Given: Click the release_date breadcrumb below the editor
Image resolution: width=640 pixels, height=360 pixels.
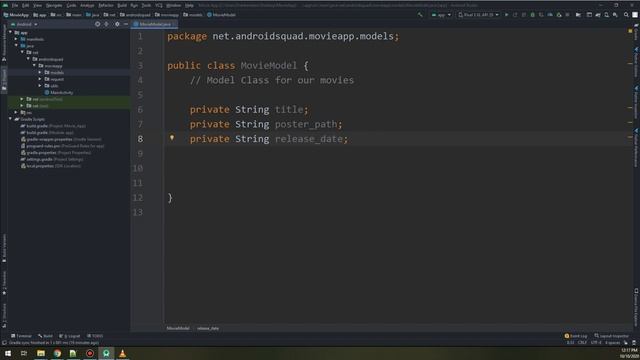Looking at the screenshot, I should pos(208,328).
